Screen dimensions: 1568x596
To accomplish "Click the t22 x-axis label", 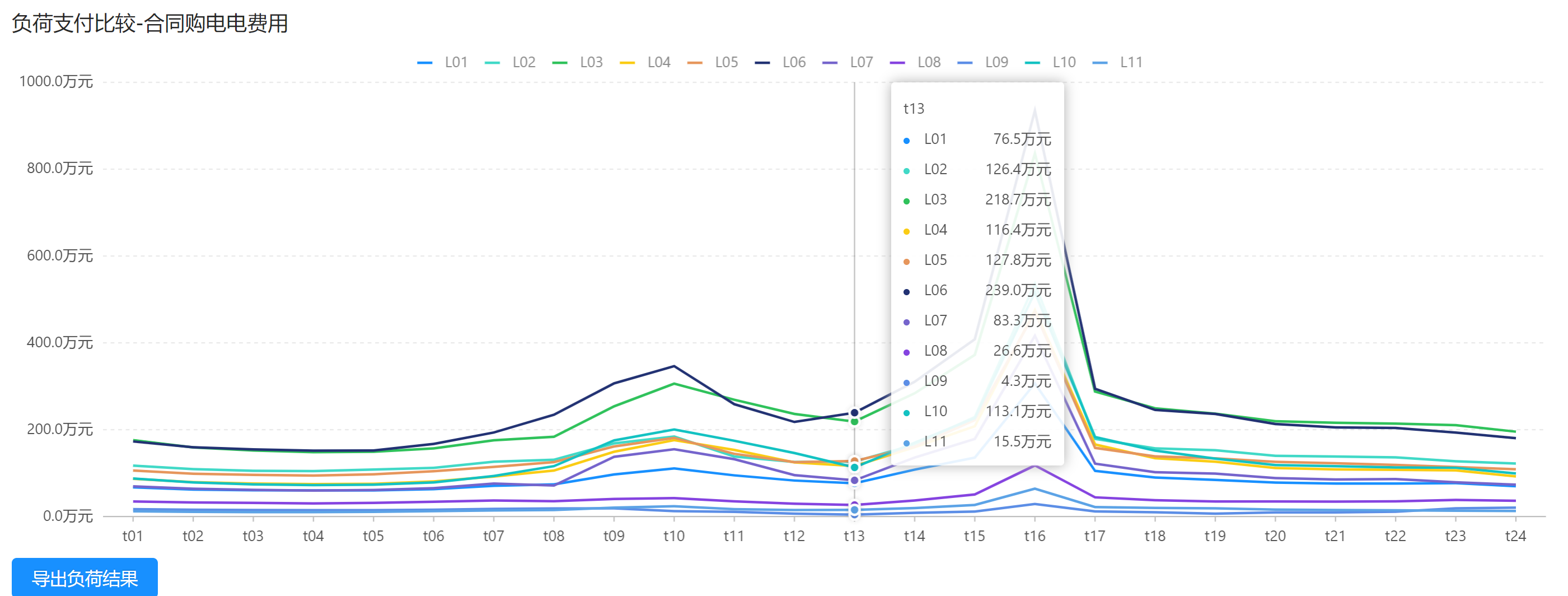I will click(1395, 536).
